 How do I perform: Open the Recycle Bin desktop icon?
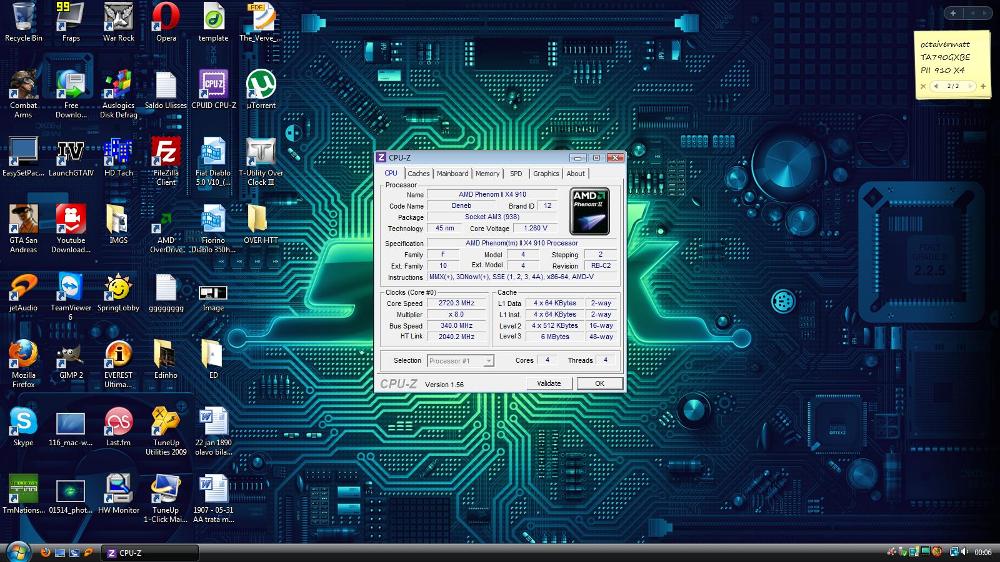24,22
